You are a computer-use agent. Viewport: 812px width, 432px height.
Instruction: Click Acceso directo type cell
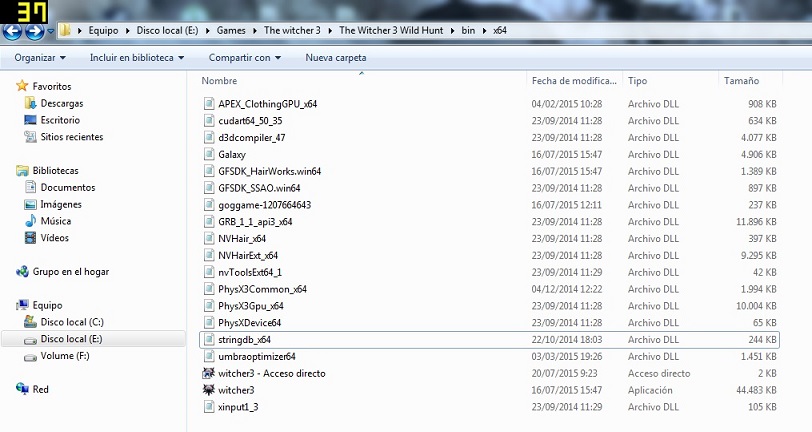(x=659, y=373)
